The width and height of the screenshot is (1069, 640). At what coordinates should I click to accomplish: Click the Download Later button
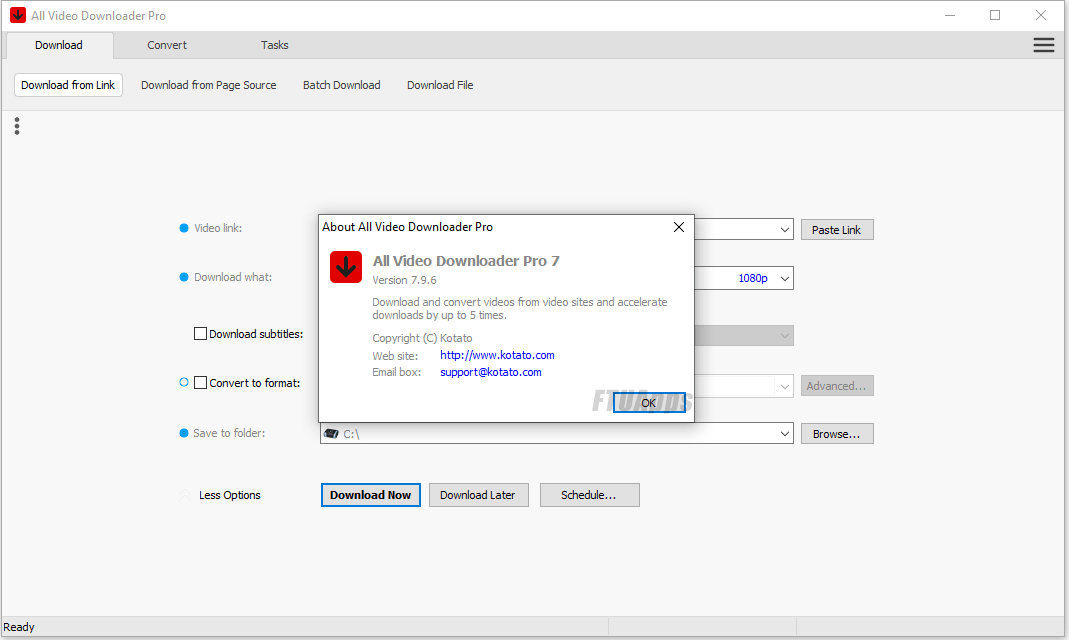click(478, 495)
